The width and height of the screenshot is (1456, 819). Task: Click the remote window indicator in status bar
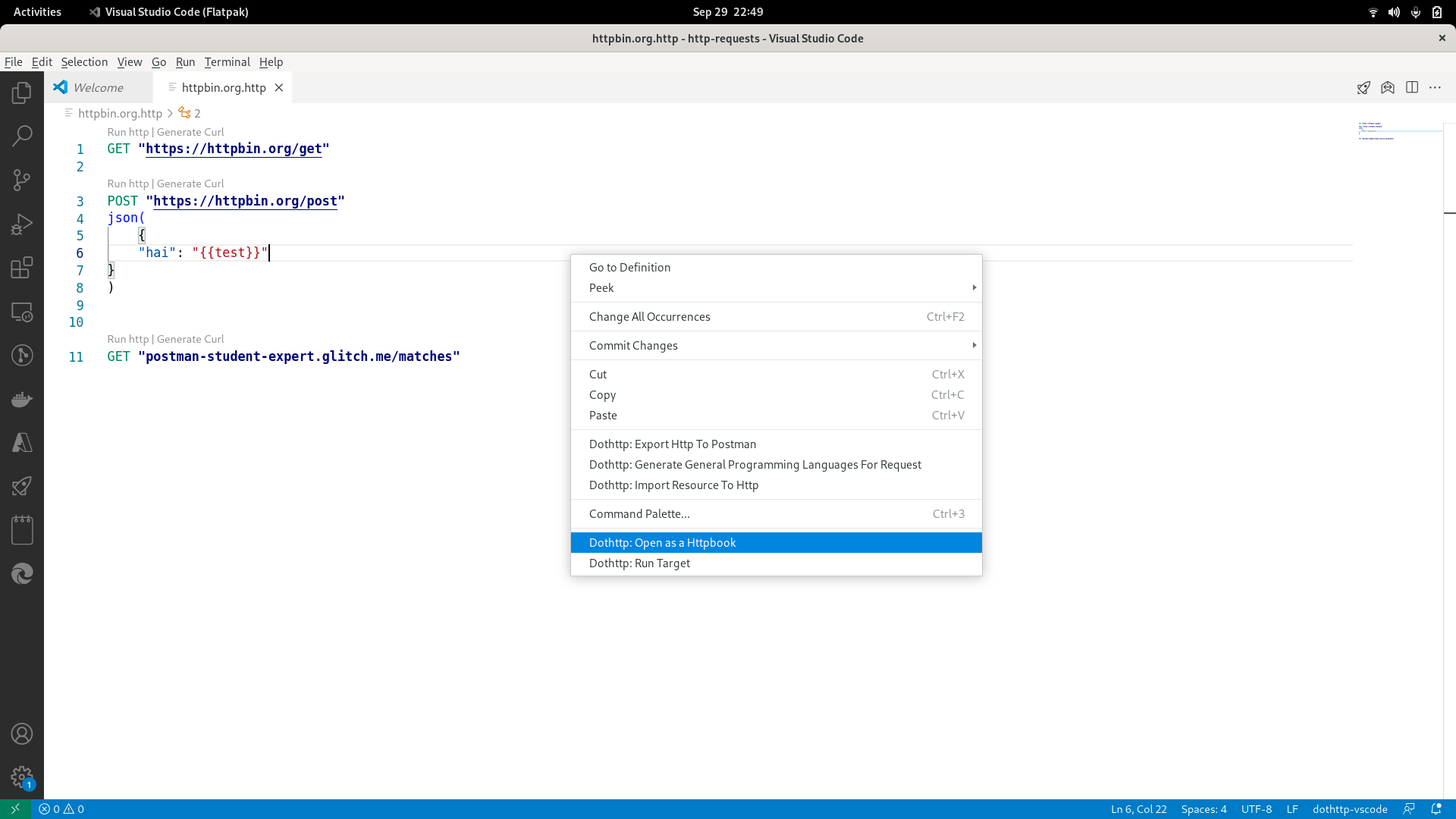[x=15, y=809]
